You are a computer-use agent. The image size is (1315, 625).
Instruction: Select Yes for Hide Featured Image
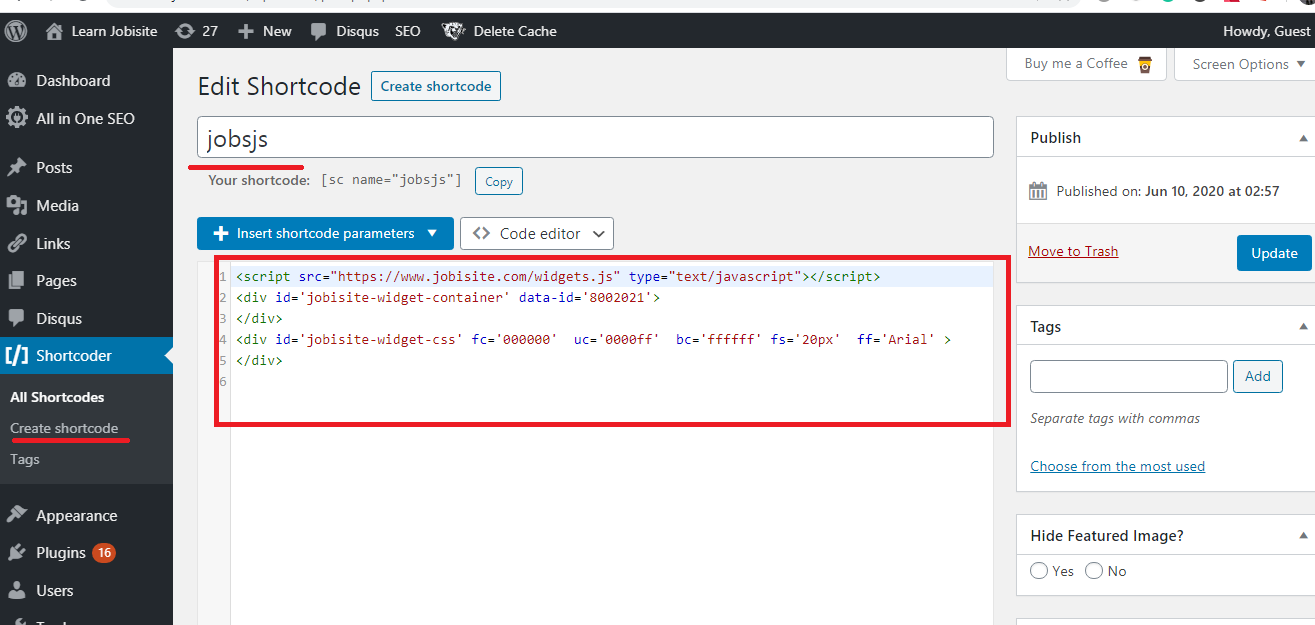[x=1040, y=571]
